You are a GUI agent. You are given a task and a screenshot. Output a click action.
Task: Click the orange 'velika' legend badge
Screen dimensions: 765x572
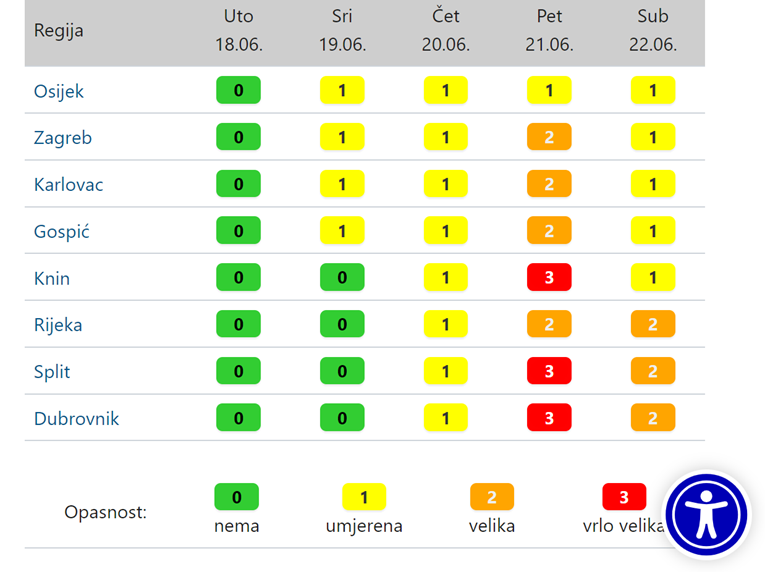click(x=492, y=497)
